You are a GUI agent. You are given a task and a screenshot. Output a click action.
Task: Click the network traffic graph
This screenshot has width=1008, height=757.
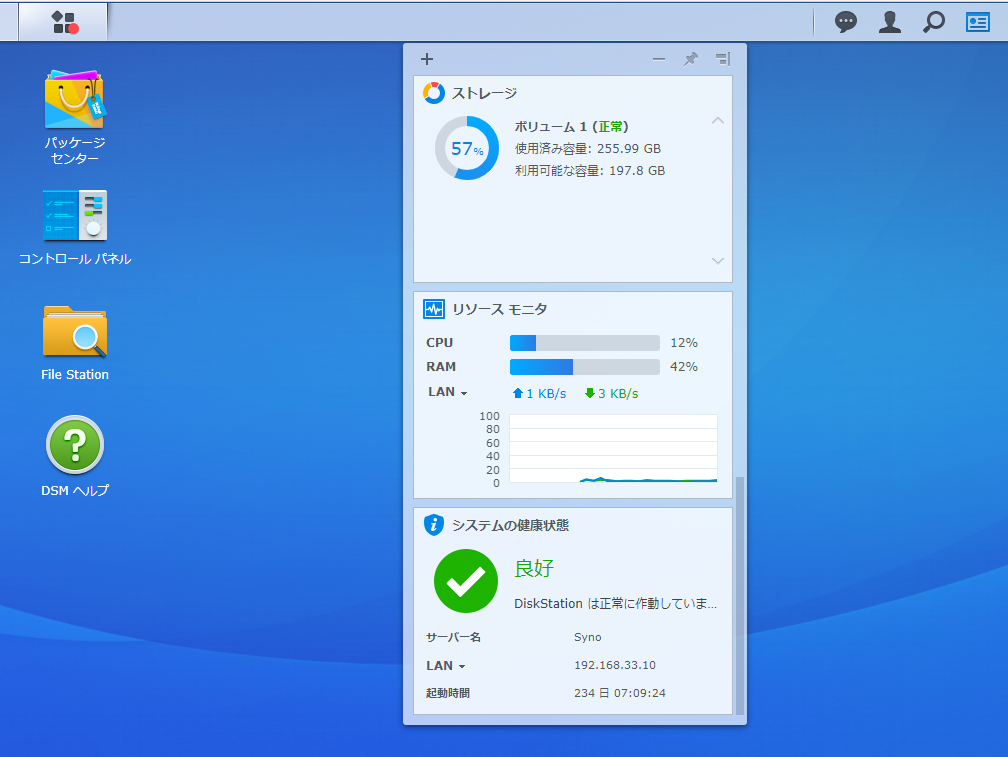pos(613,449)
